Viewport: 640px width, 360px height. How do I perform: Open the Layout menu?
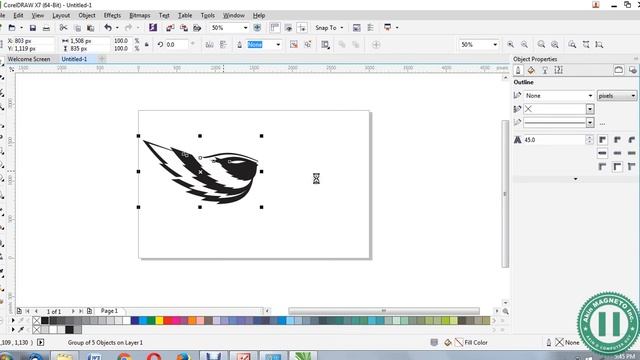pos(61,15)
